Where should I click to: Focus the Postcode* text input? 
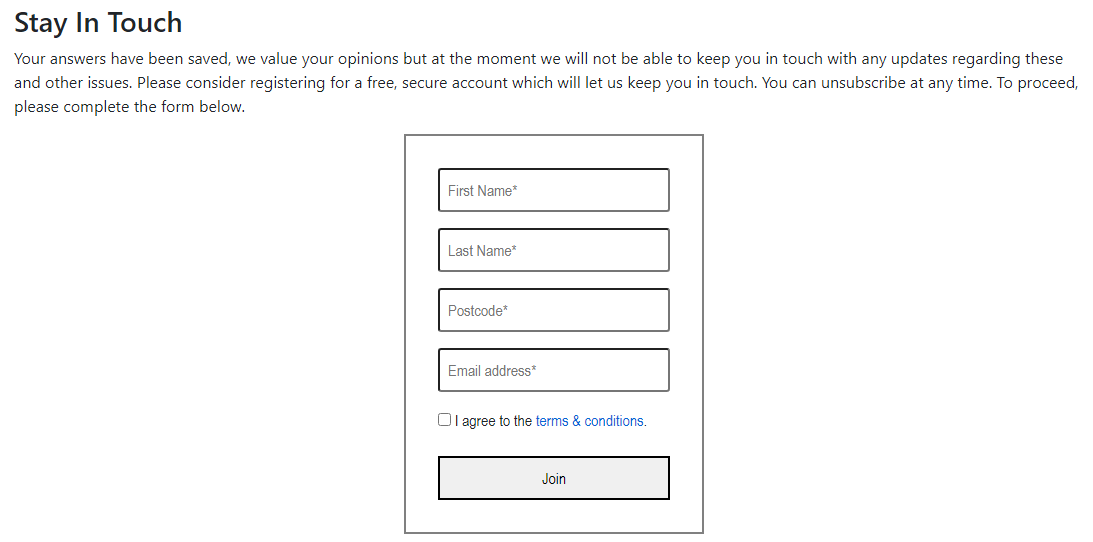coord(553,310)
